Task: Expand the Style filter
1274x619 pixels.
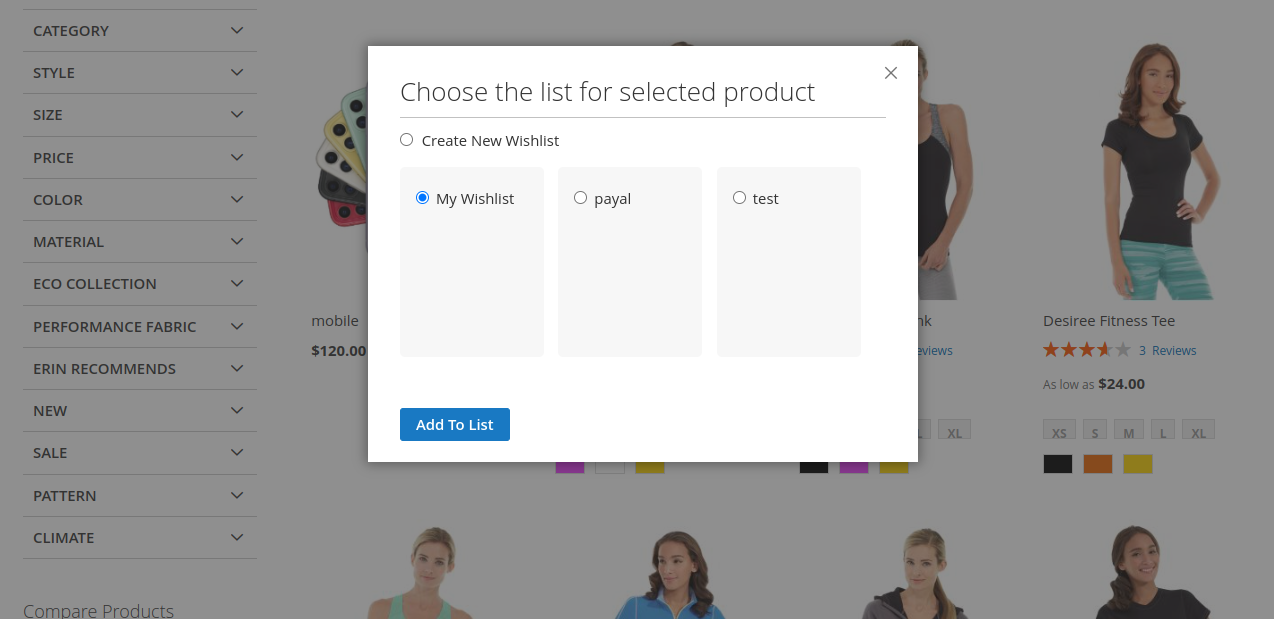Action: coord(140,73)
